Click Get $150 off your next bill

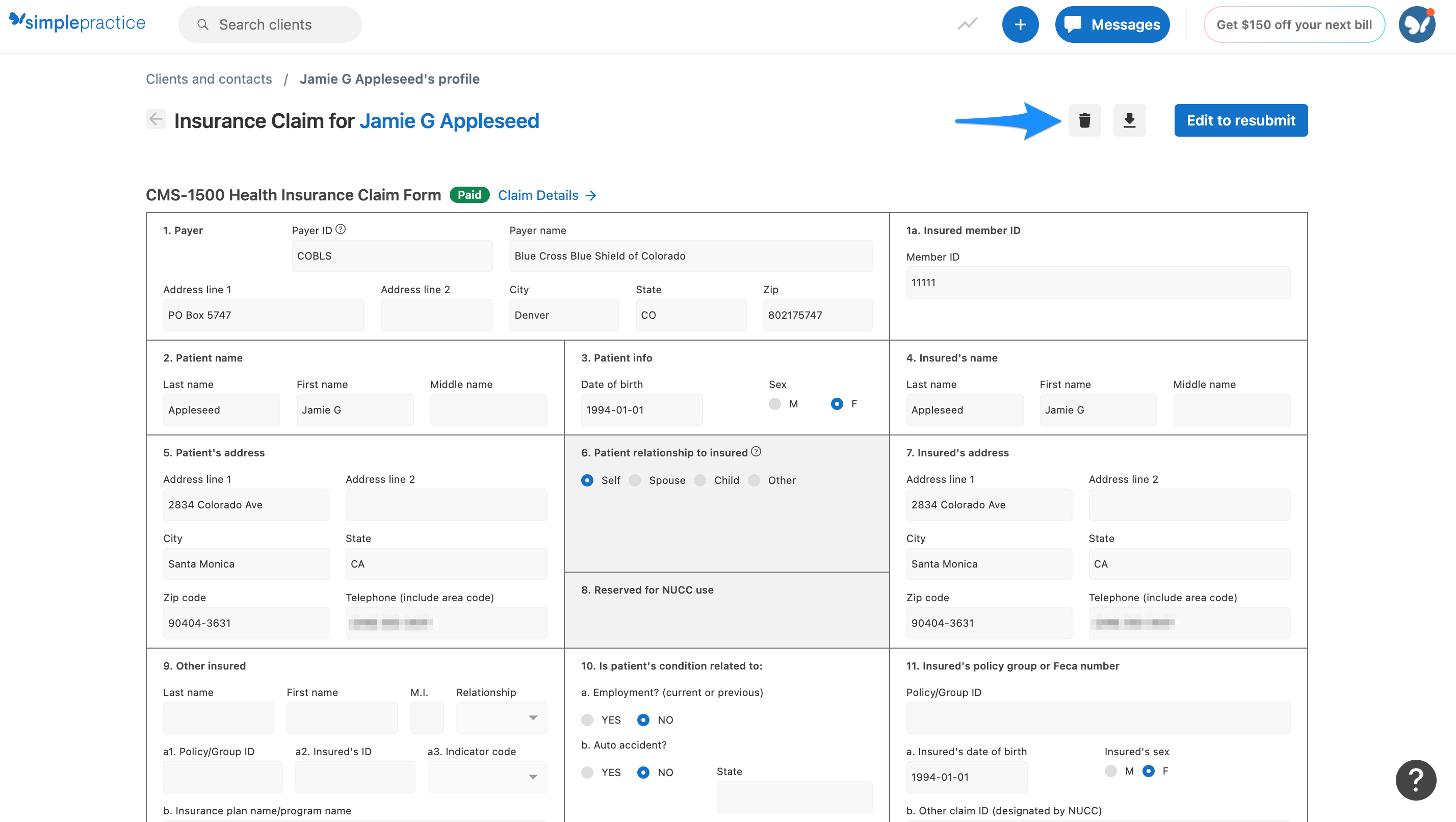pos(1294,24)
